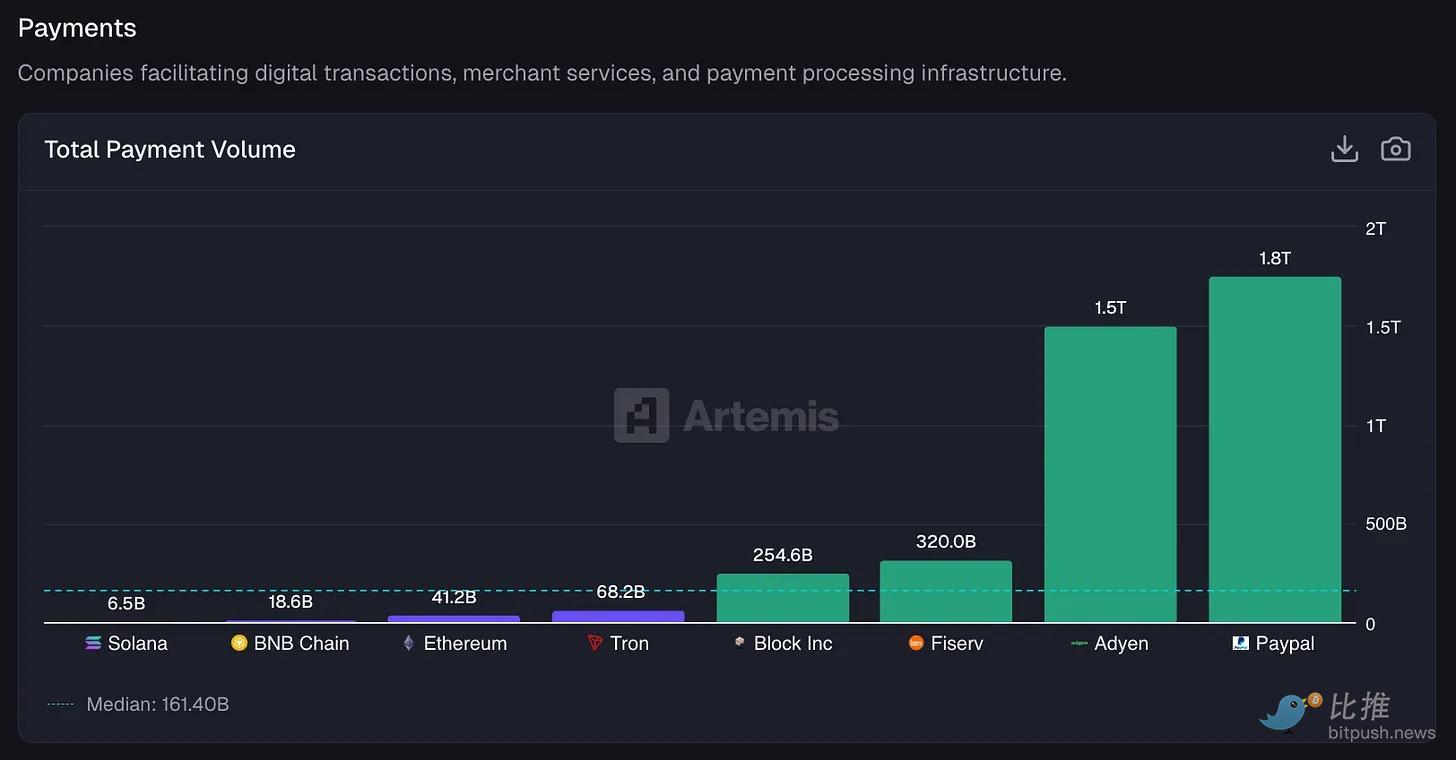Click the Median 161.40B label
Screen dimensions: 1456x760
[157, 703]
